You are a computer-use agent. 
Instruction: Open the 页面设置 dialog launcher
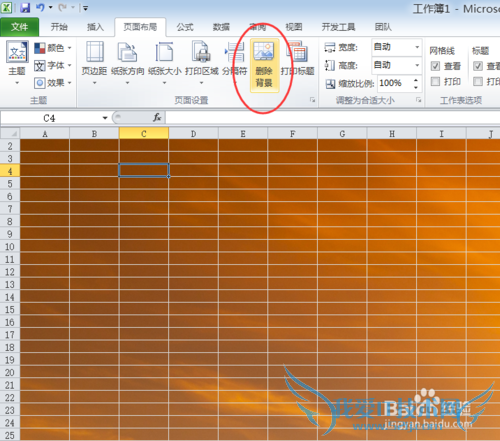tap(312, 100)
